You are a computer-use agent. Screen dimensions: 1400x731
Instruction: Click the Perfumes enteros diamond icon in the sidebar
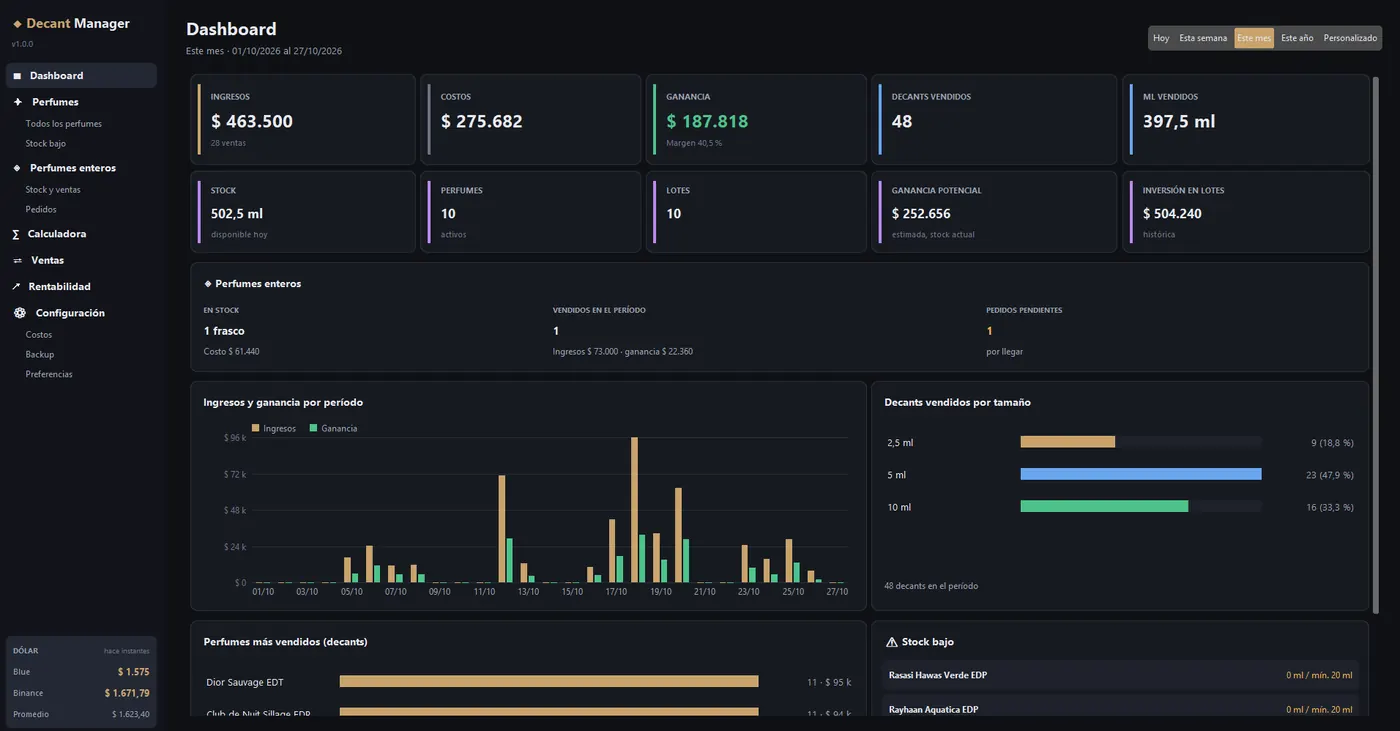pyautogui.click(x=17, y=168)
